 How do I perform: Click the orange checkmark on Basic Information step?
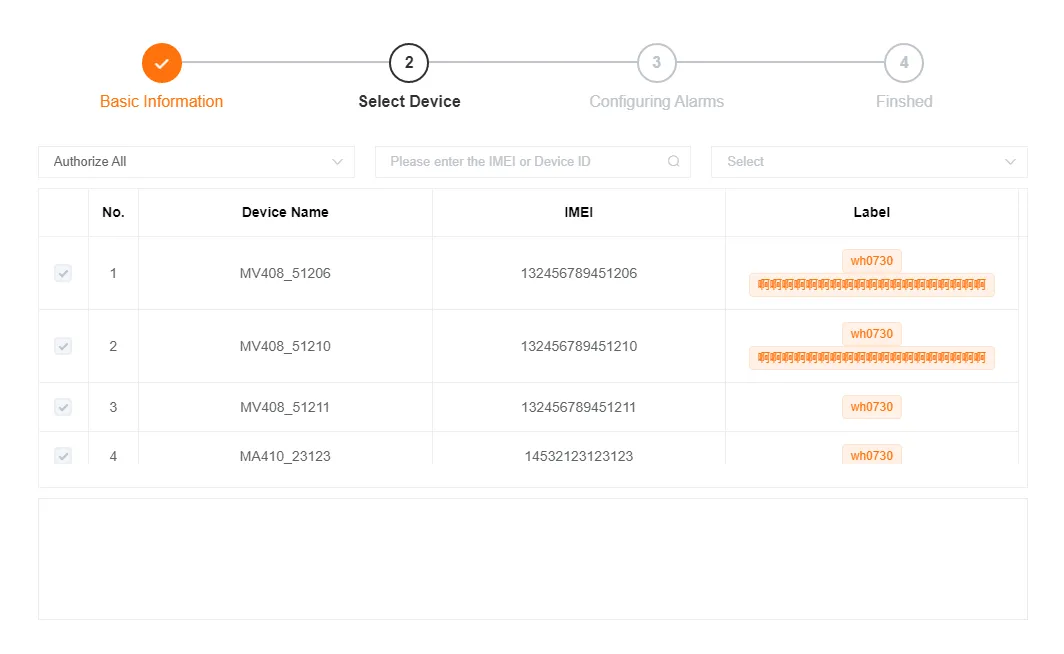click(x=161, y=62)
